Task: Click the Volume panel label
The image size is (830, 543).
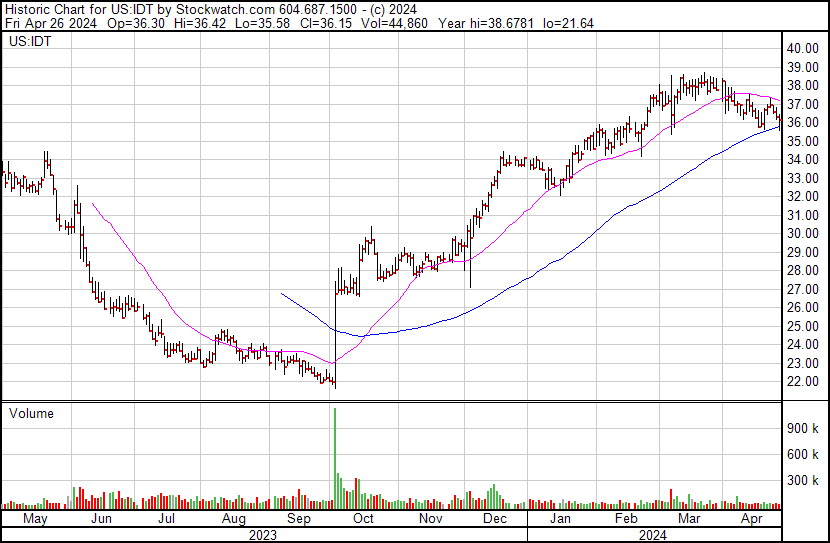Action: (x=31, y=414)
